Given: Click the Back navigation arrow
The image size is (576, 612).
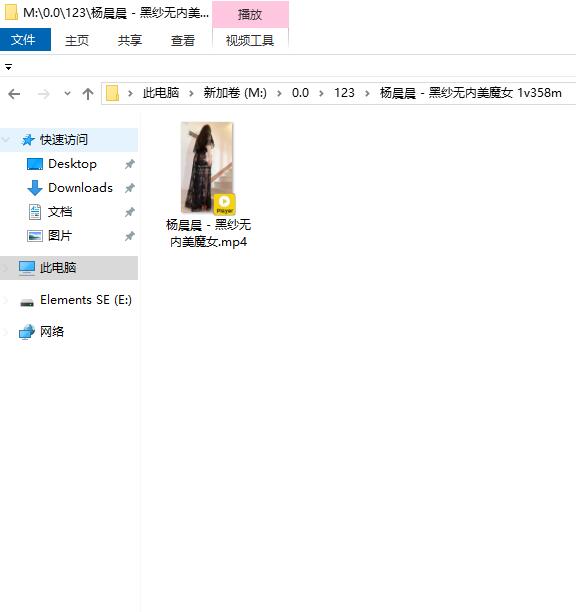Looking at the screenshot, I should click(14, 94).
